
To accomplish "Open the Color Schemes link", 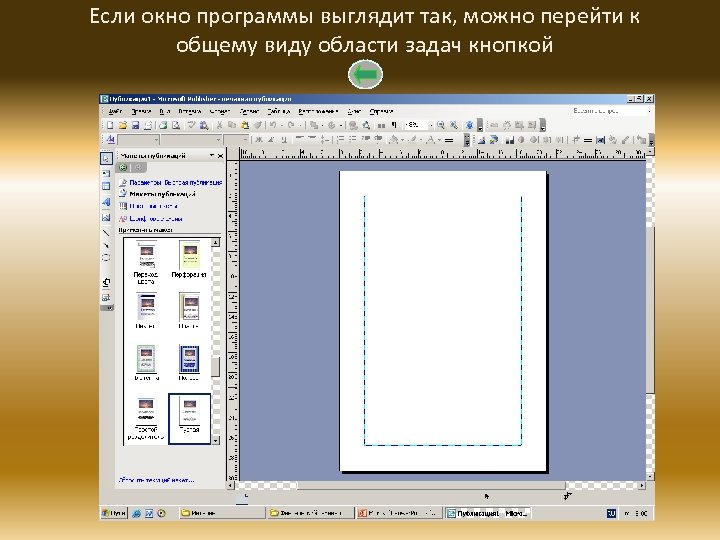I will point(153,206).
